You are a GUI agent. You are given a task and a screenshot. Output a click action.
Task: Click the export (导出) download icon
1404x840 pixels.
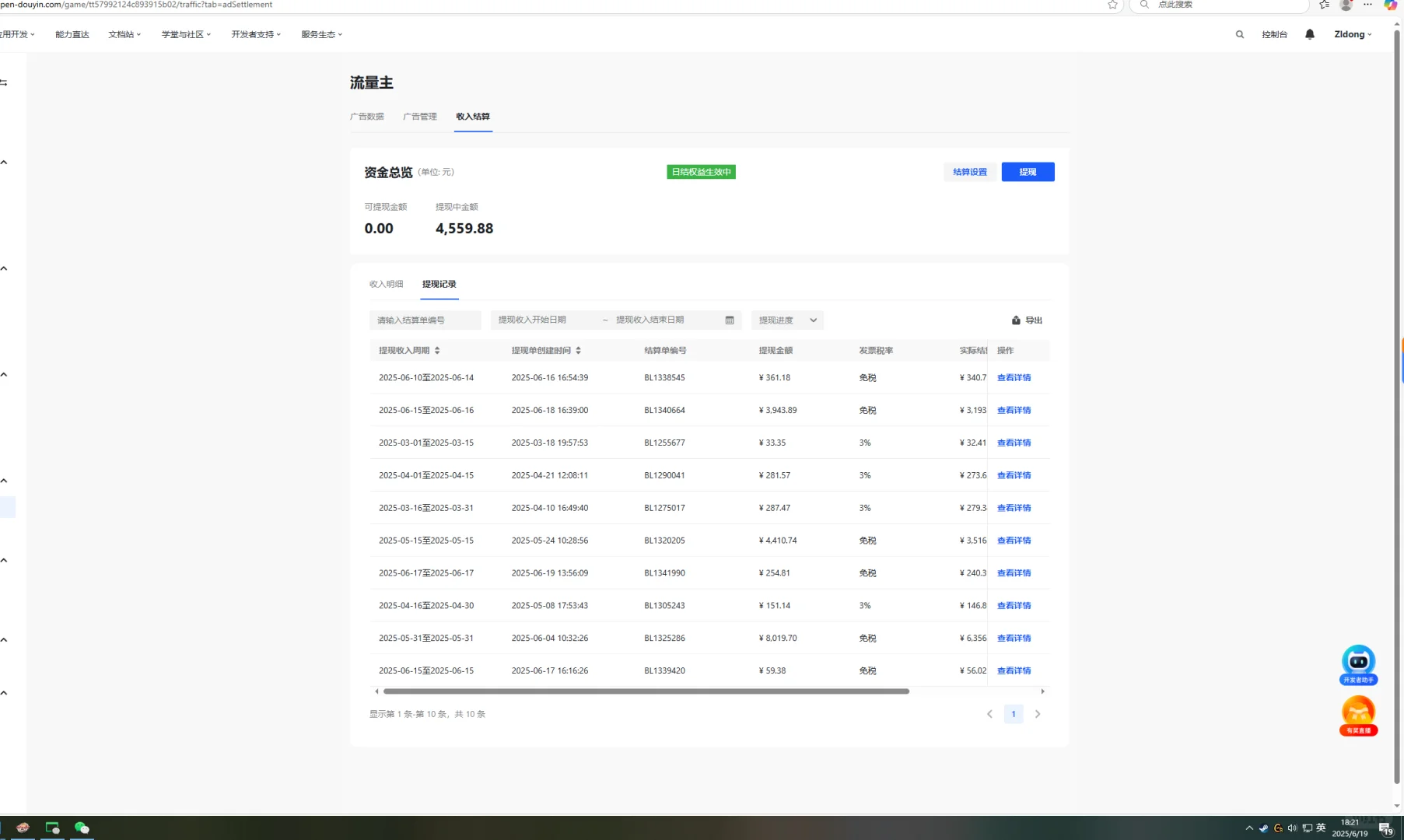pos(1016,320)
